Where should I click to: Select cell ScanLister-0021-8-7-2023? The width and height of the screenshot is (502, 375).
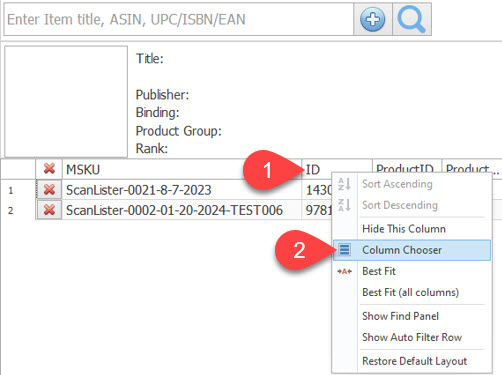point(182,190)
